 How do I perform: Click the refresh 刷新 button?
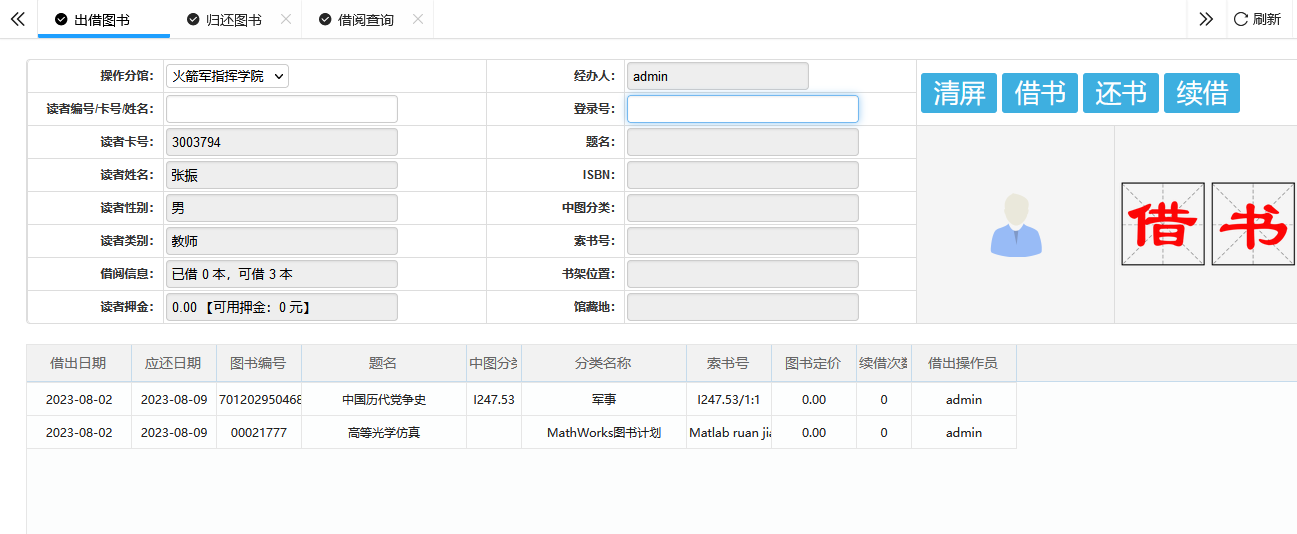click(x=1257, y=19)
